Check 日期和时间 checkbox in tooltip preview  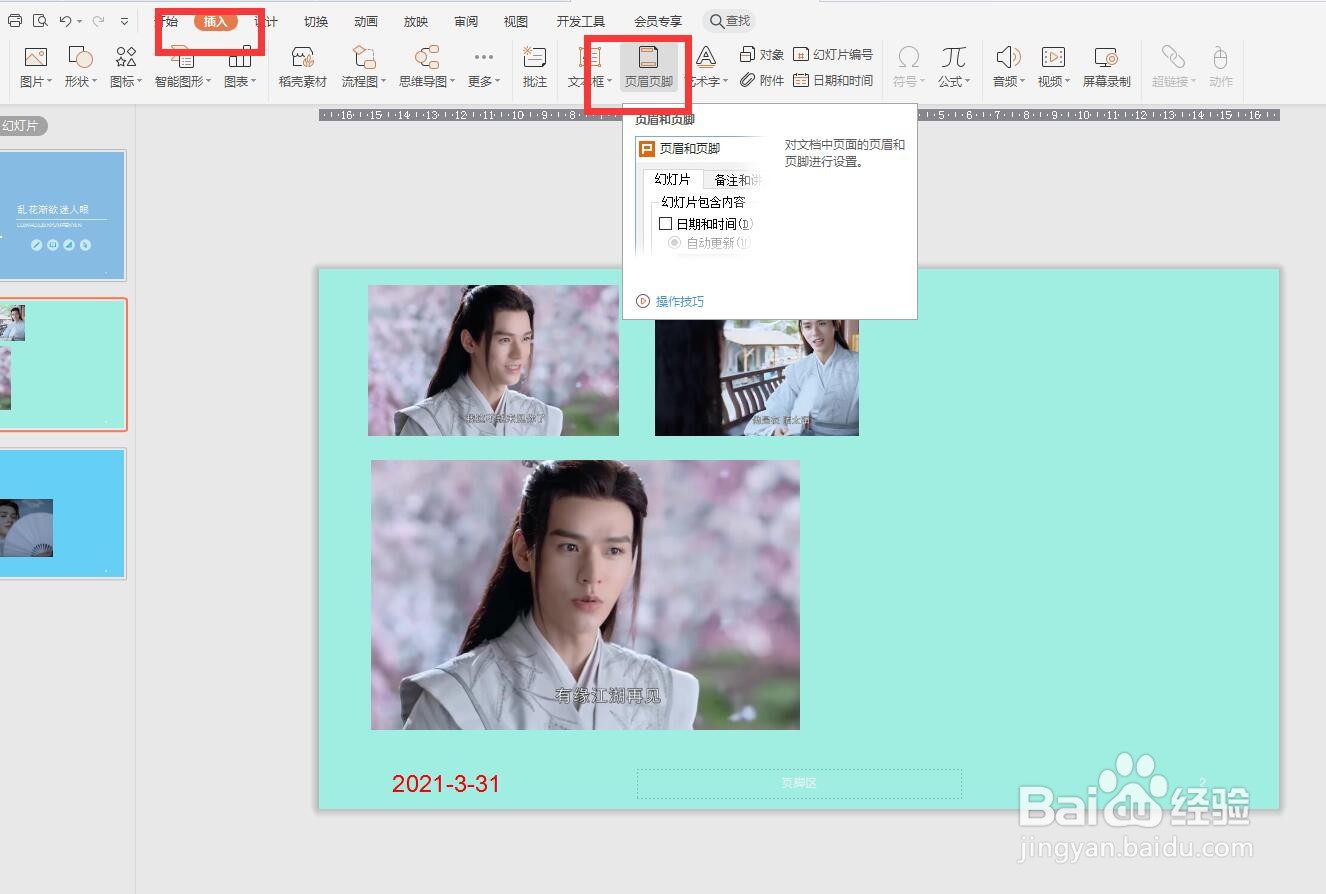666,224
